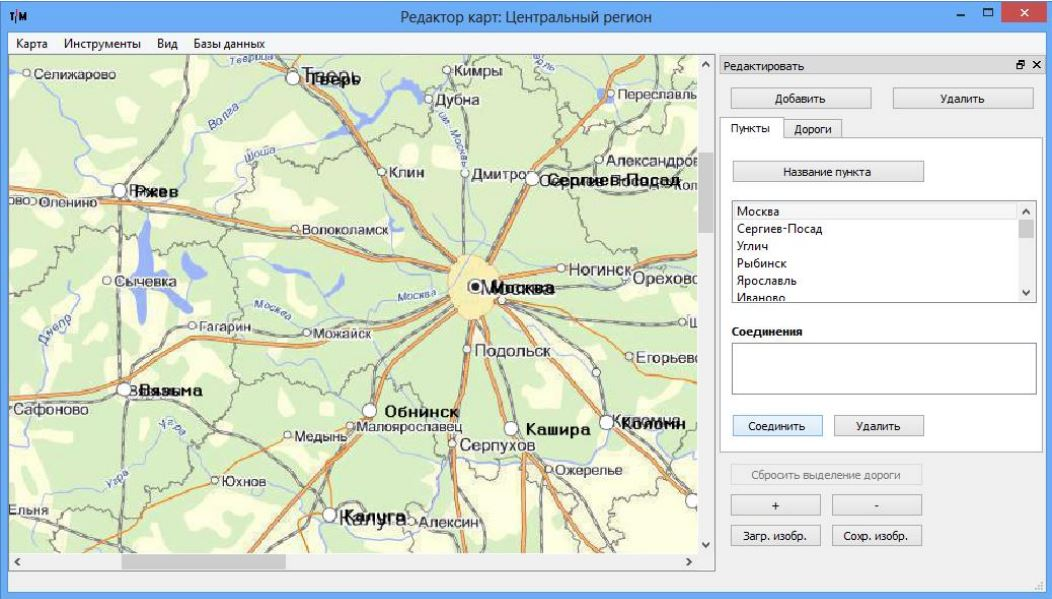Open the Базы данных menu

click(x=229, y=44)
